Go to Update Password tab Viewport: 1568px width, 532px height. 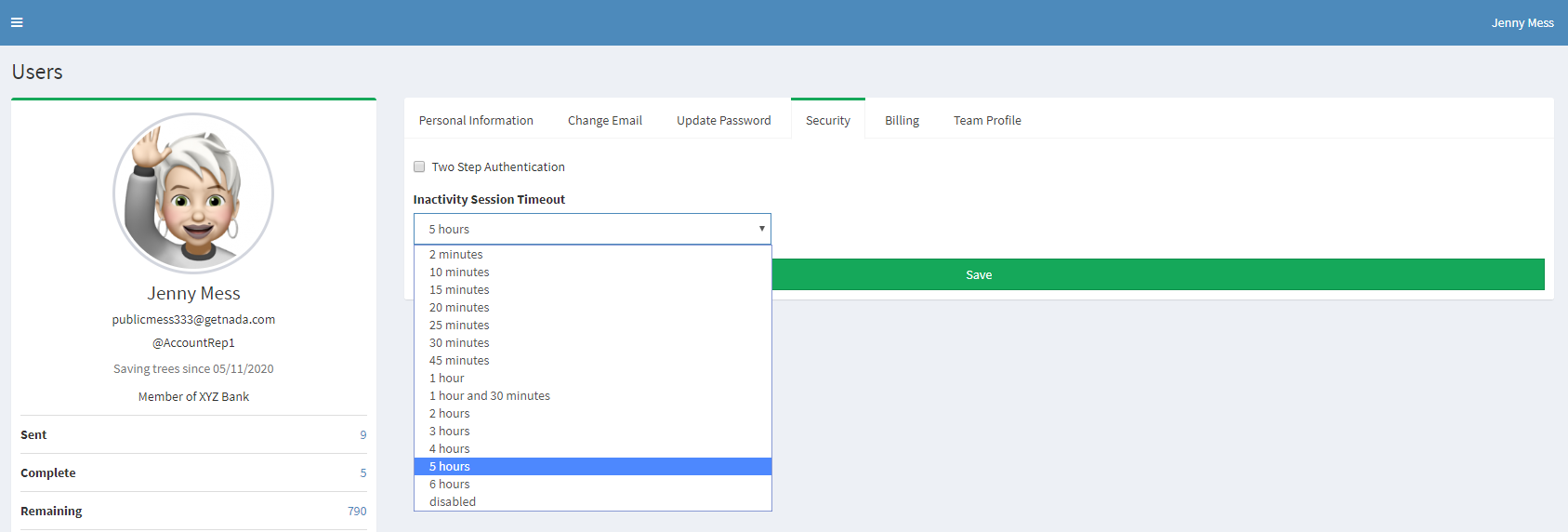[724, 120]
